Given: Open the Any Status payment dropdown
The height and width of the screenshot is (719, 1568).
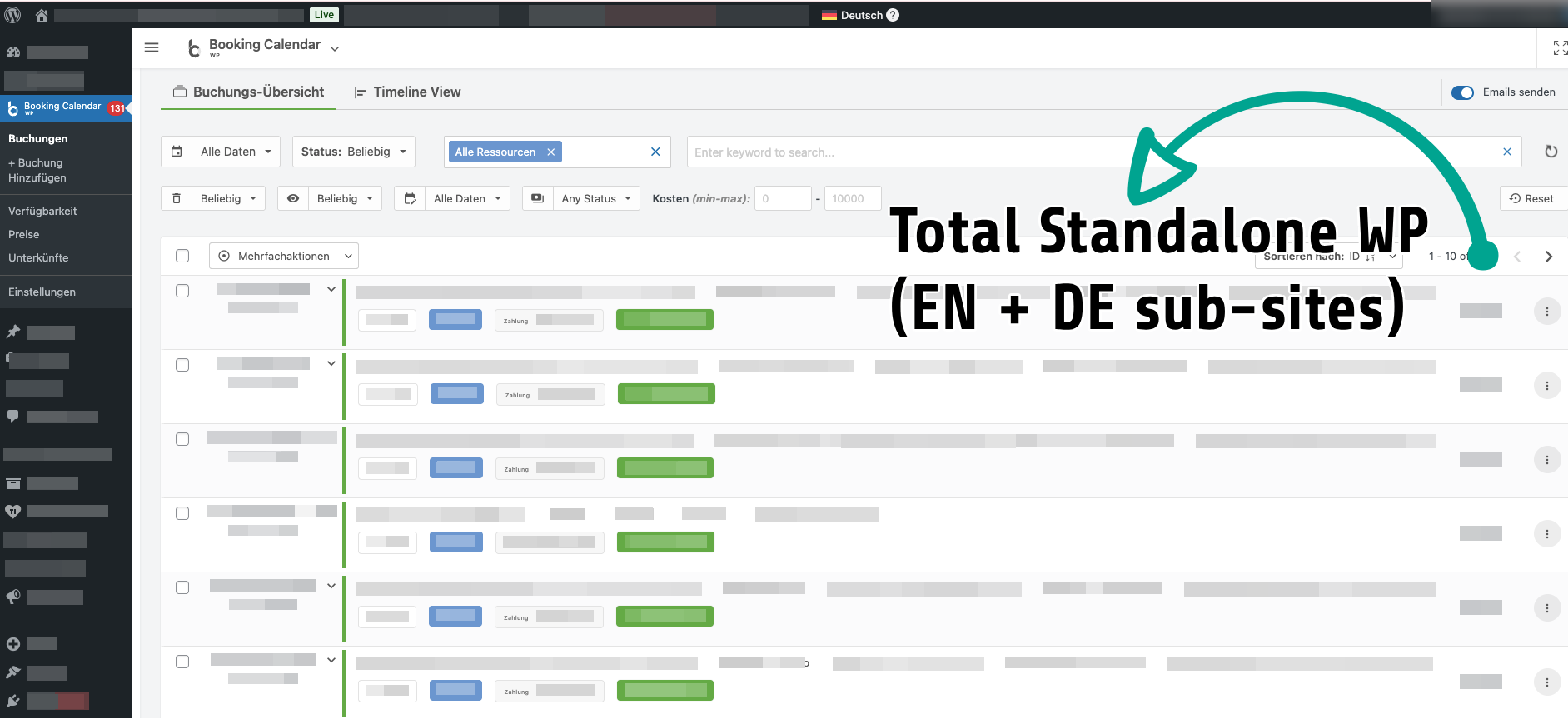Looking at the screenshot, I should click(581, 198).
